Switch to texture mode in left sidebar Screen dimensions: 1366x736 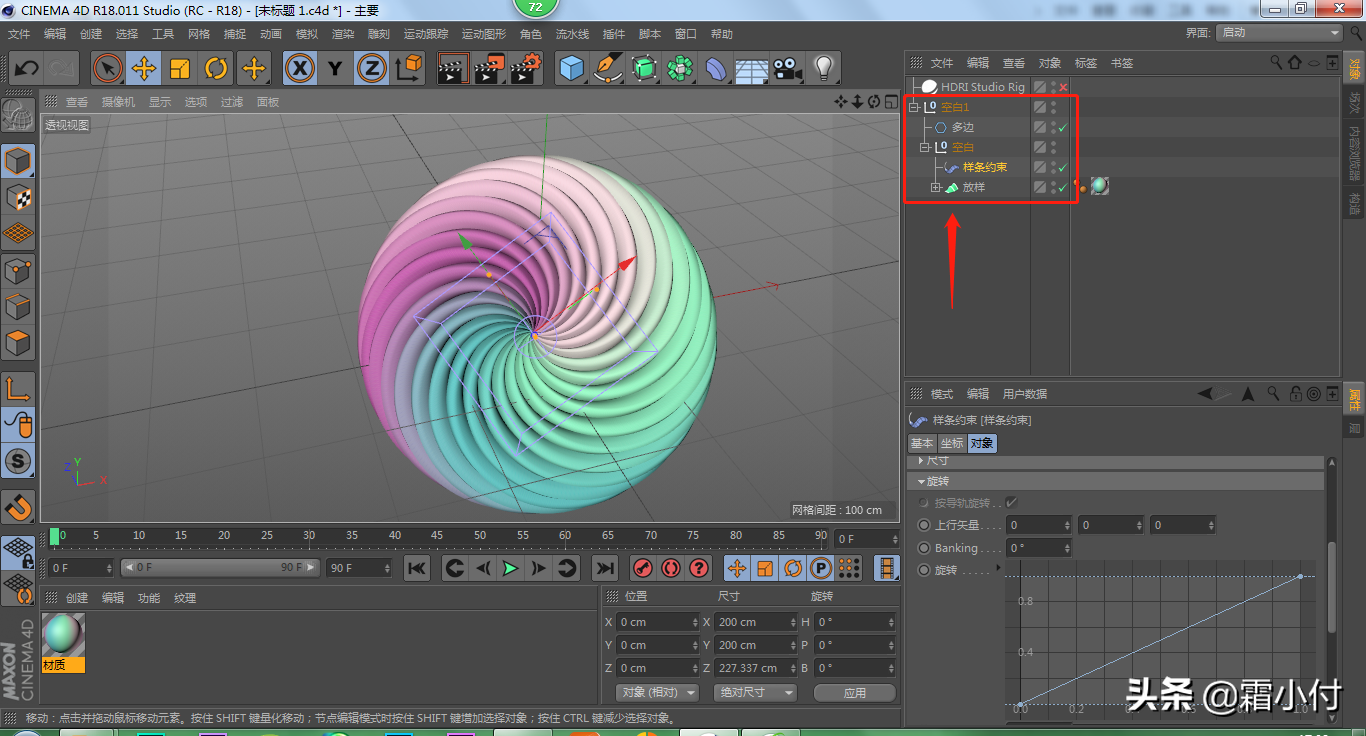pyautogui.click(x=19, y=197)
